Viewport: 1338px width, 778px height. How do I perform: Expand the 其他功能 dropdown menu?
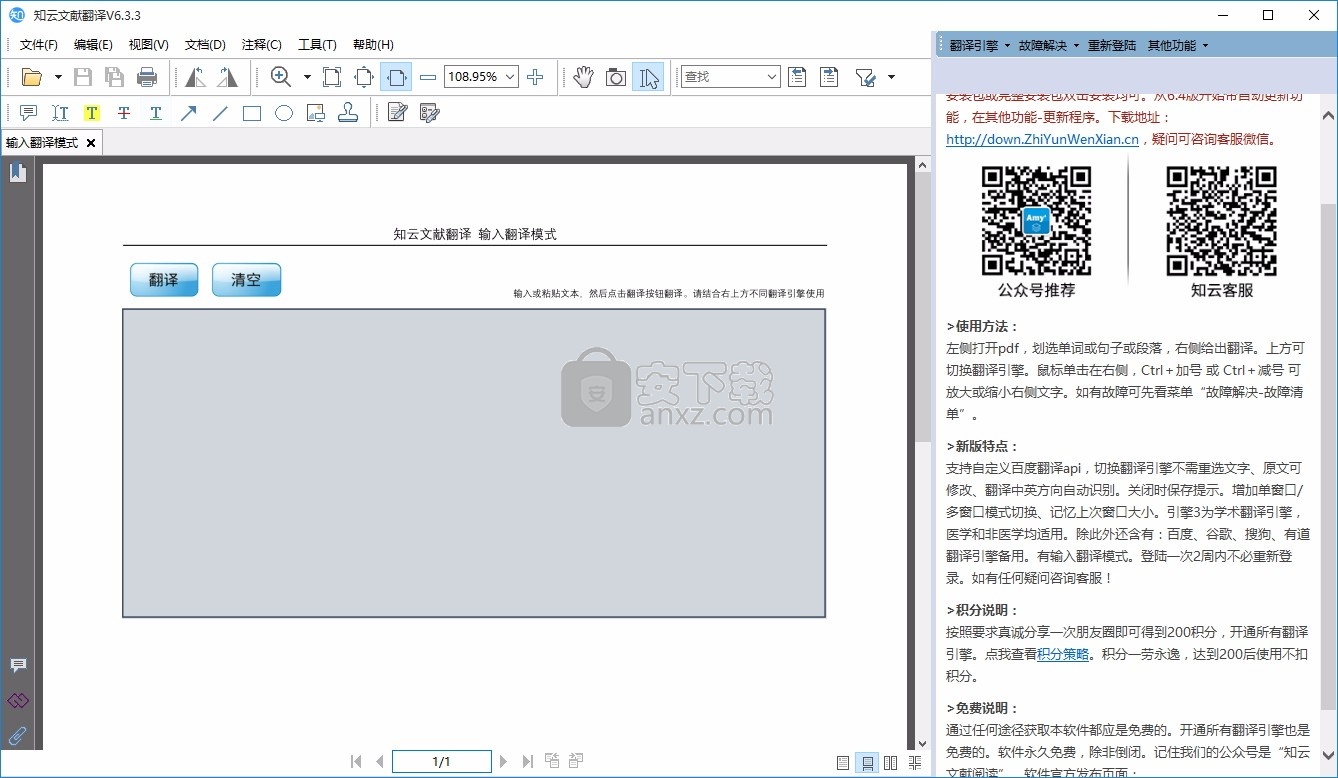(x=1178, y=45)
